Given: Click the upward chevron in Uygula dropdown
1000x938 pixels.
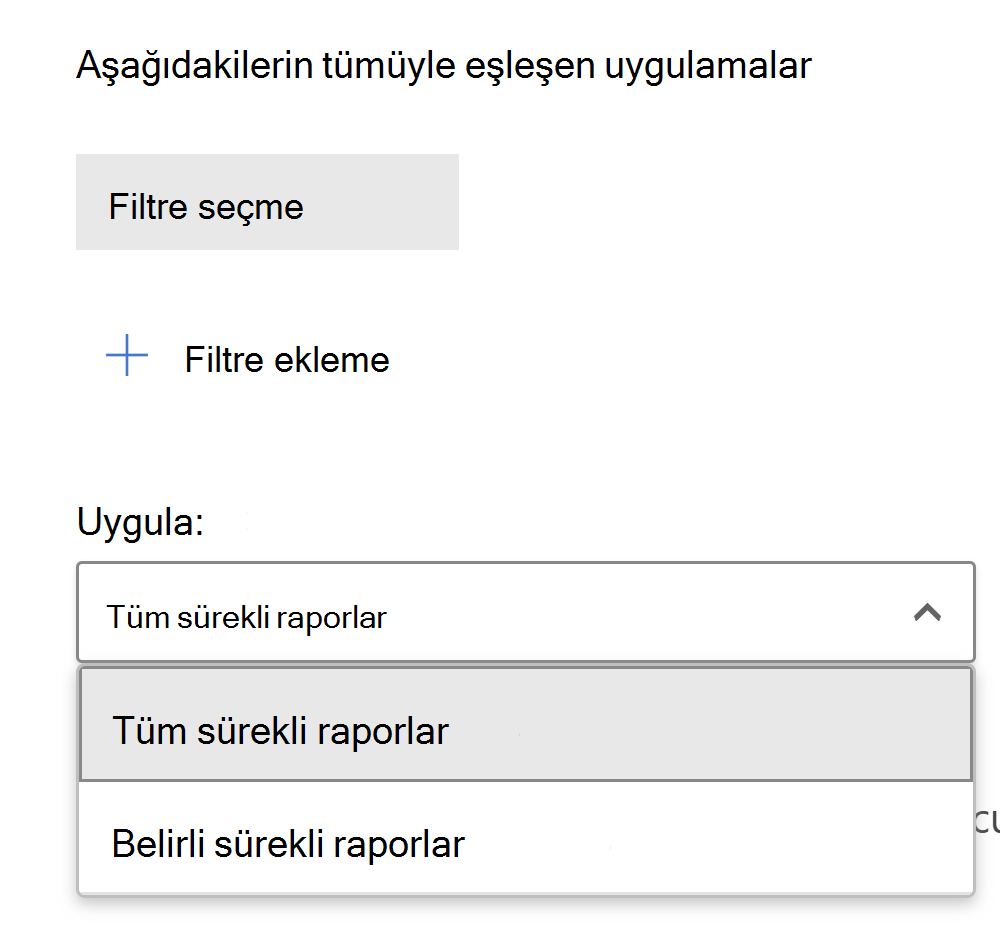Looking at the screenshot, I should [927, 613].
